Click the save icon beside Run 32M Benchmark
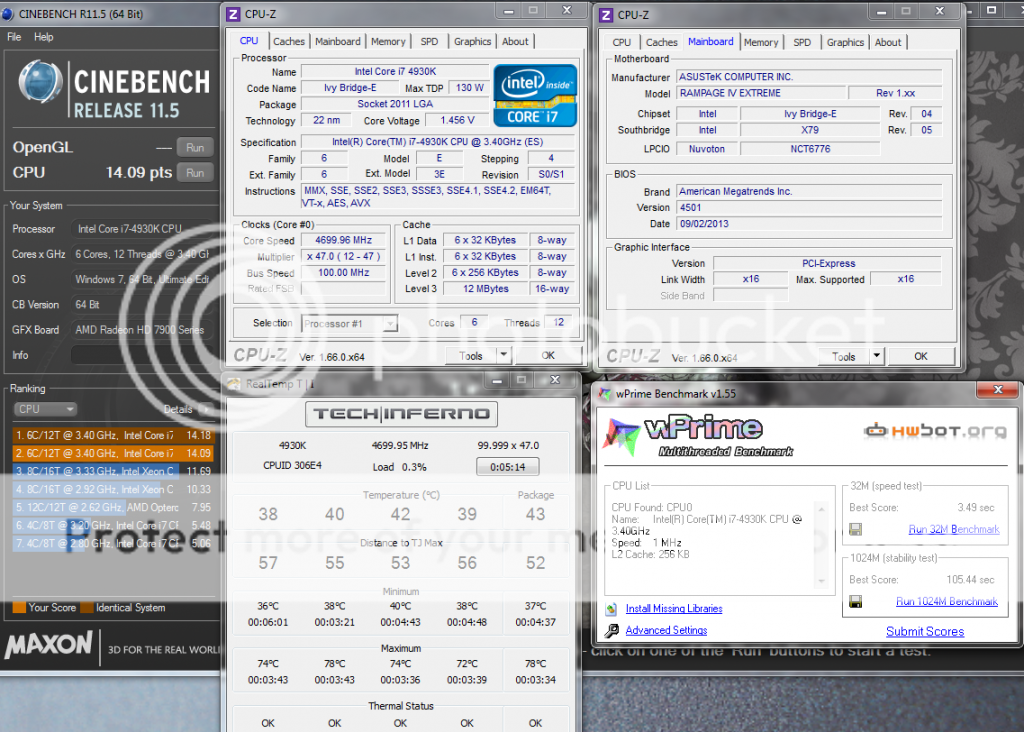Screen dimensions: 1024x732 [856, 529]
